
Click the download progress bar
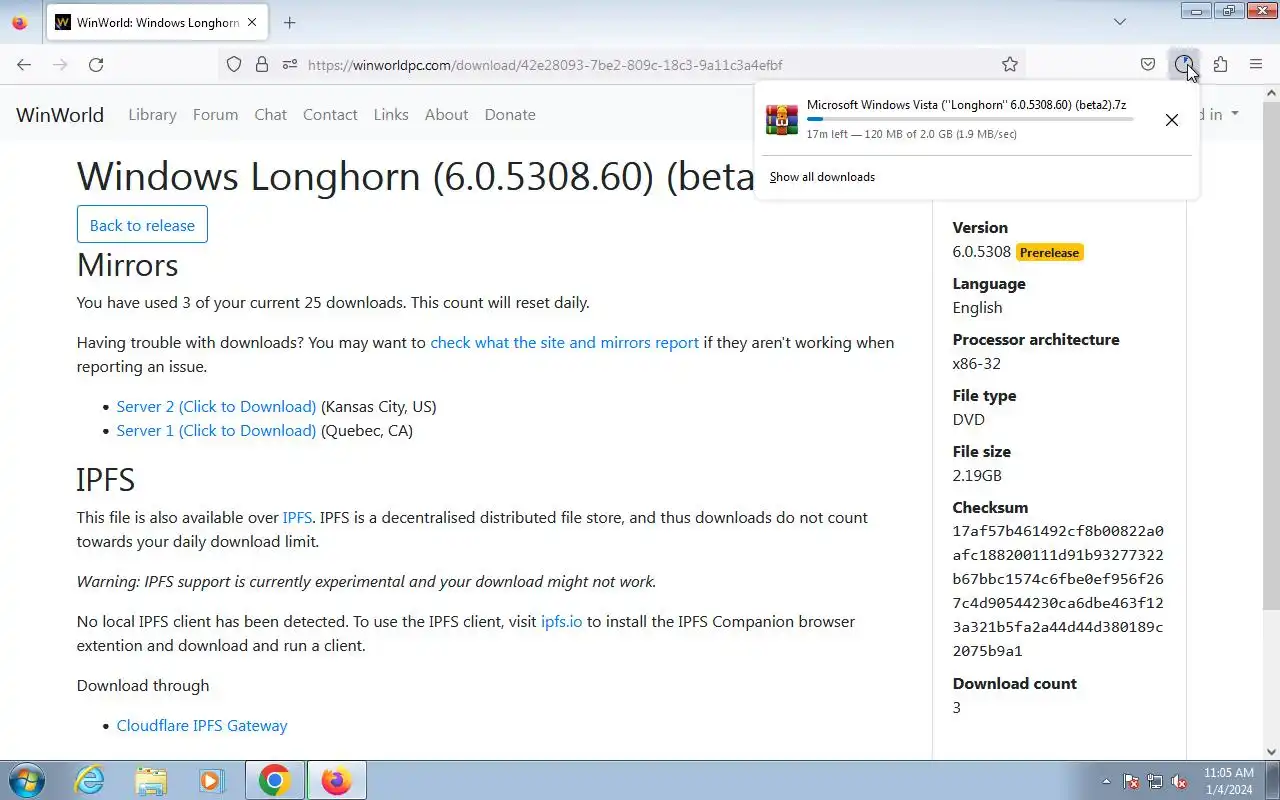coord(970,119)
